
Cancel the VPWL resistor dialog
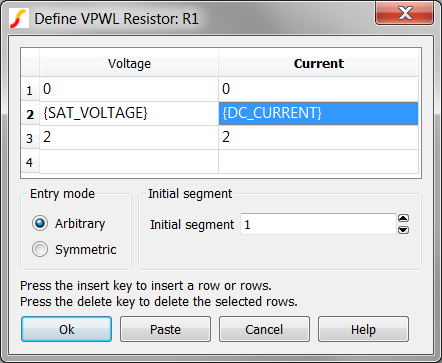coord(264,329)
